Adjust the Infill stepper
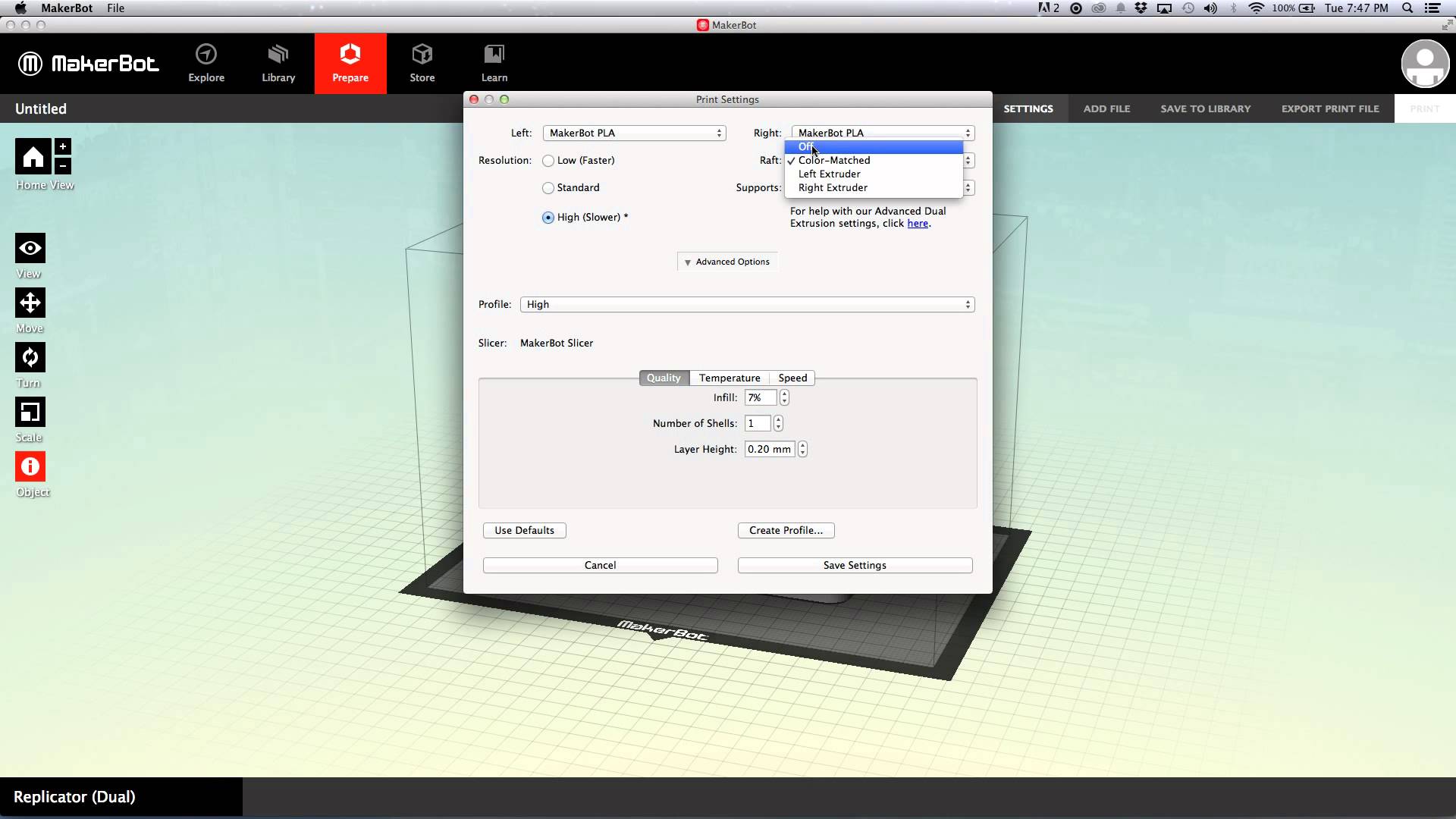This screenshot has height=819, width=1456. tap(784, 398)
